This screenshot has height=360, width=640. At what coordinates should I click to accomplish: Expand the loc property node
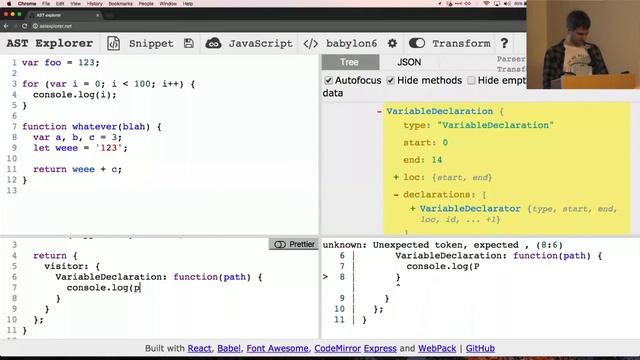(x=396, y=177)
